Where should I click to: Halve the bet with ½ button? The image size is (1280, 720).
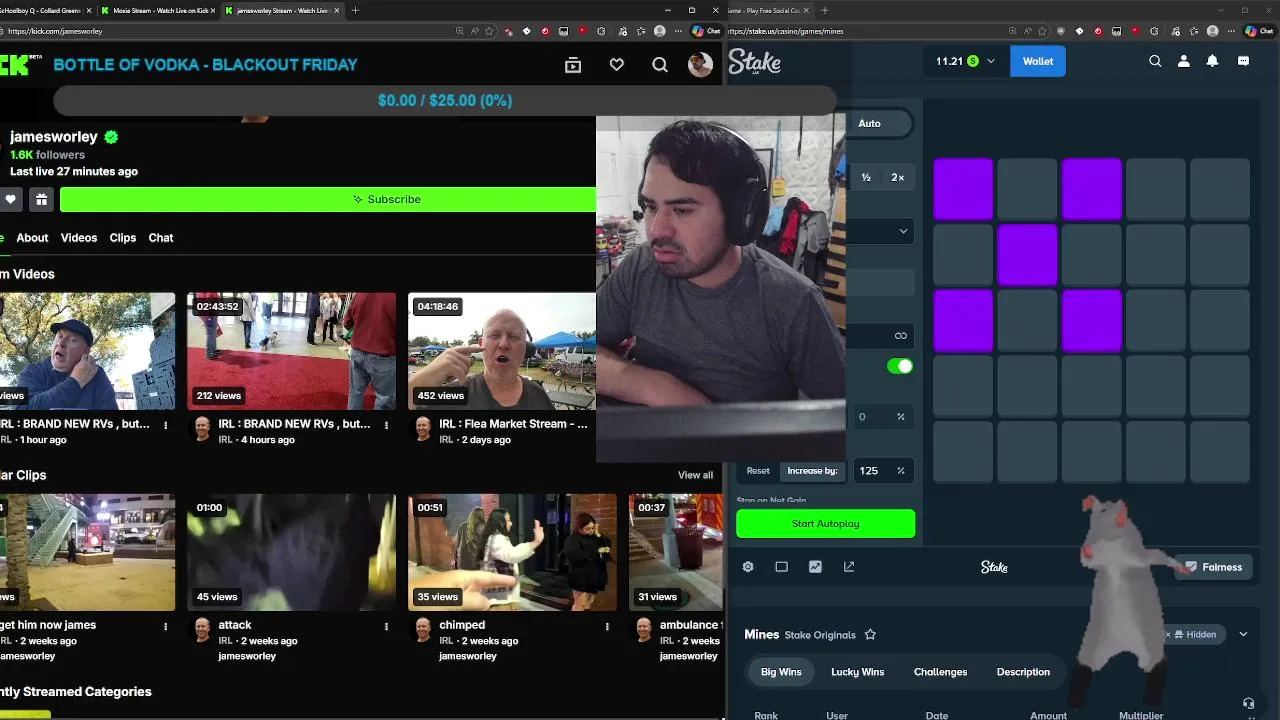tap(866, 178)
